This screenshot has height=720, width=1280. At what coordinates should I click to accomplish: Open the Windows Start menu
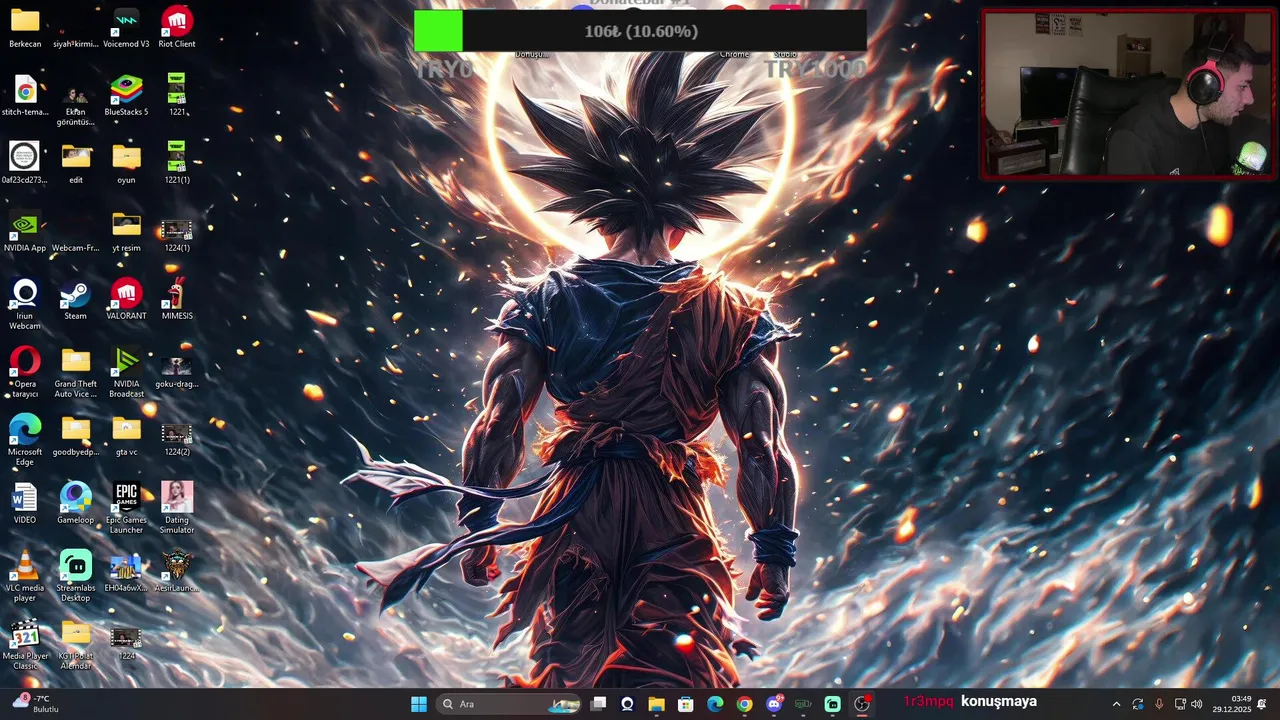click(419, 704)
